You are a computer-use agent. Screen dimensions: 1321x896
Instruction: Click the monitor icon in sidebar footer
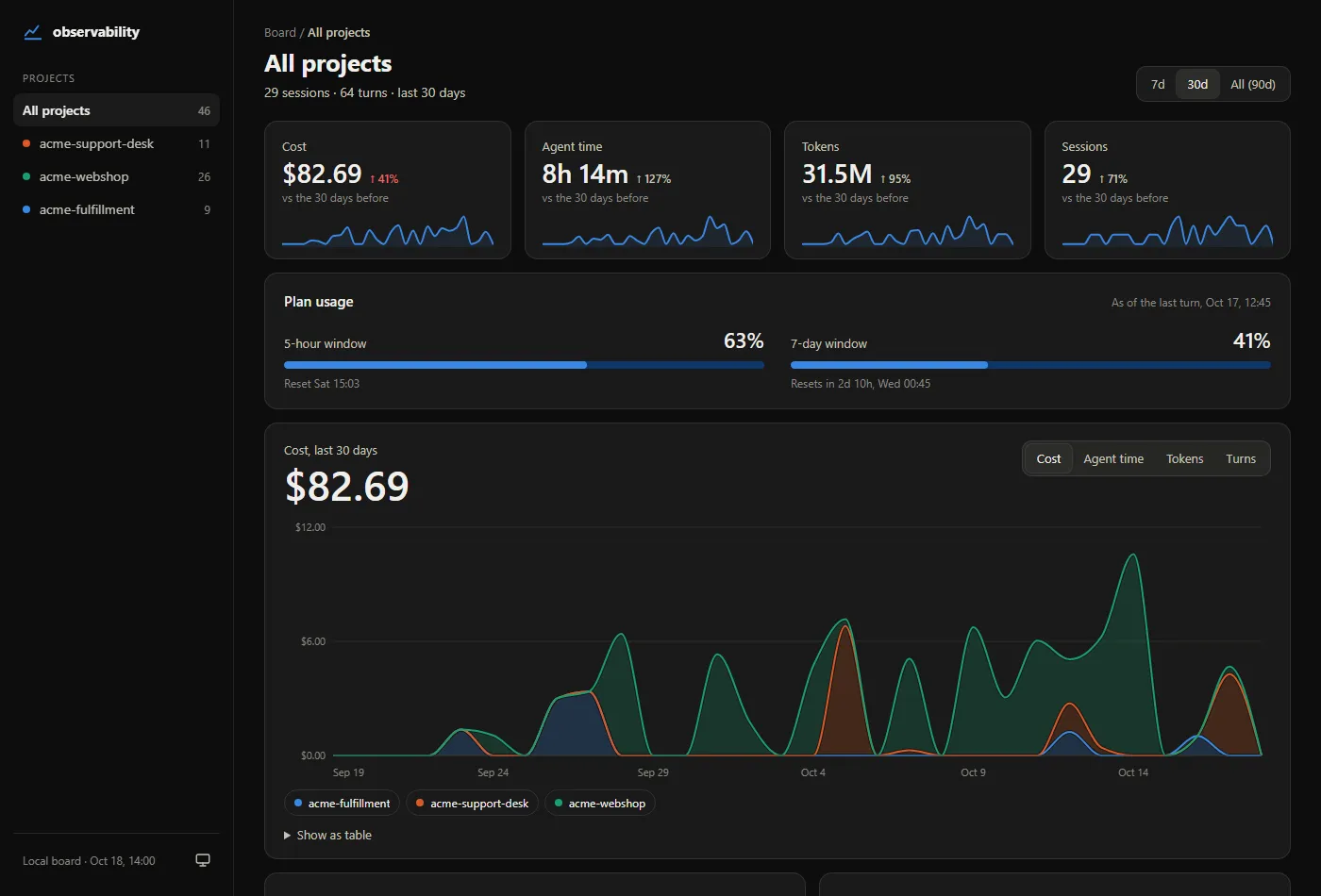tap(203, 860)
